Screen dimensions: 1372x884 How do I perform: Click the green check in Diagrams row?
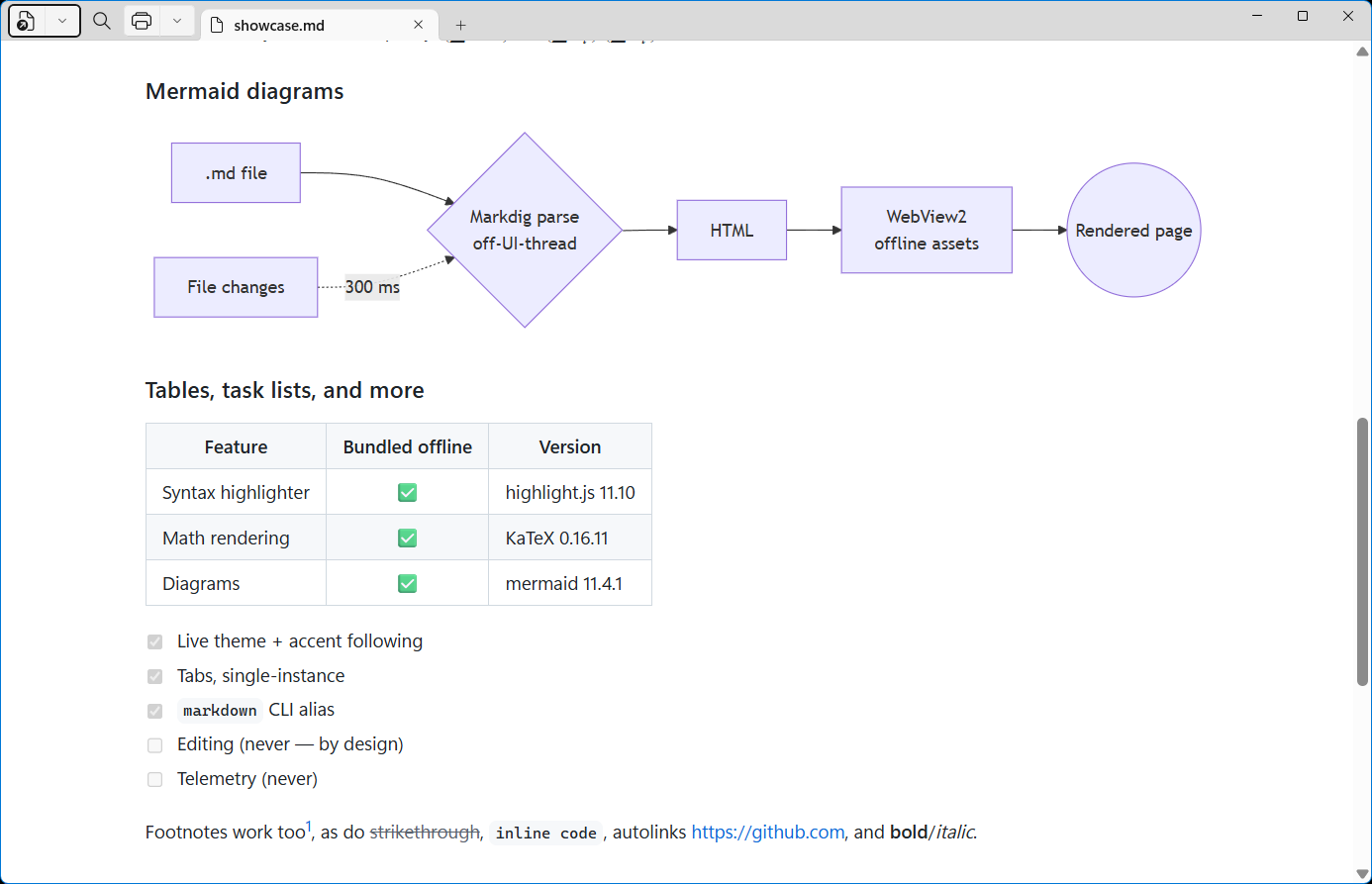pyautogui.click(x=407, y=583)
